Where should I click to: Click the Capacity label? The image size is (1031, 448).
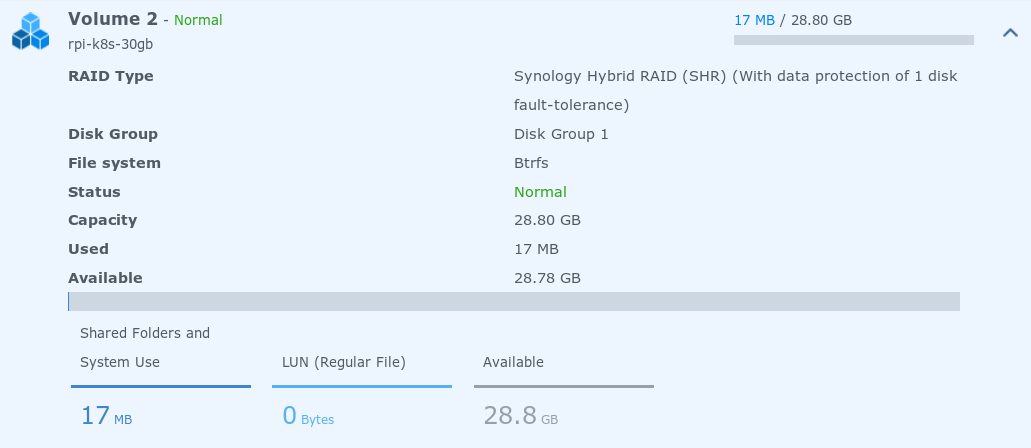(x=102, y=220)
